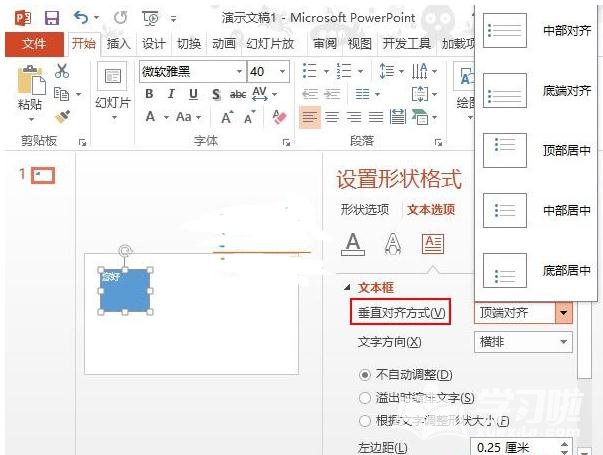Viewport: 603px width, 455px height.
Task: Open the 文字方向 横排 dropdown
Action: pos(522,342)
